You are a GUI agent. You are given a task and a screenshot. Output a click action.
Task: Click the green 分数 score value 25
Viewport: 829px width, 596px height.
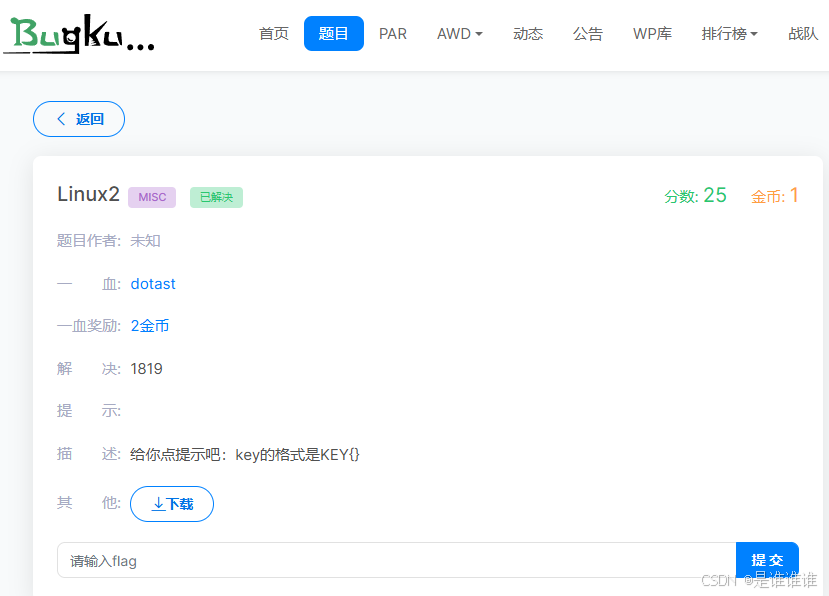click(x=718, y=195)
